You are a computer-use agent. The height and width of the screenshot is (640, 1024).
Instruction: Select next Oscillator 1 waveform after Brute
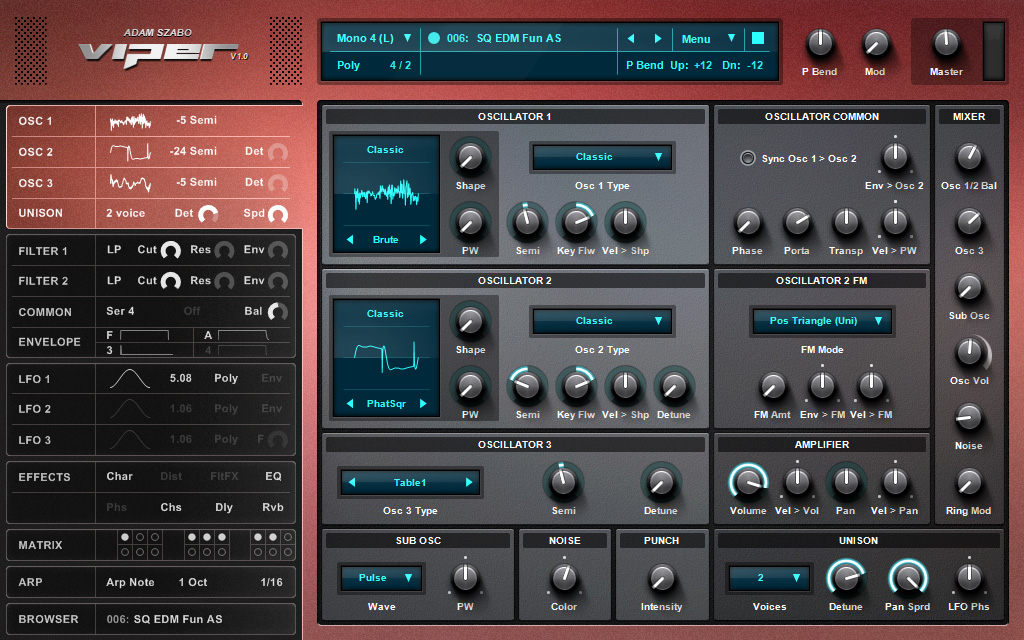[x=423, y=240]
